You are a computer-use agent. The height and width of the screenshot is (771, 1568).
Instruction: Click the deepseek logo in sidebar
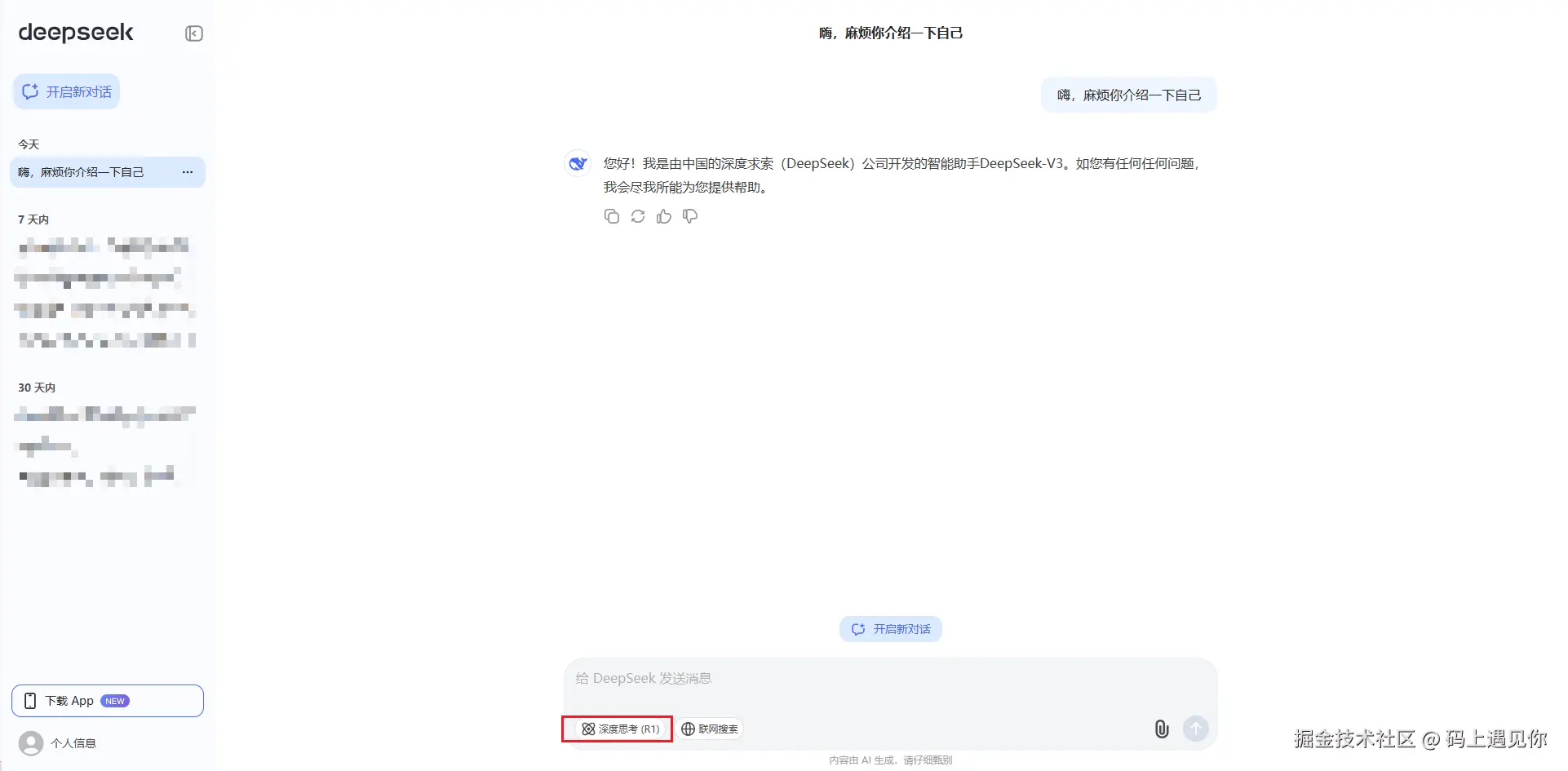click(x=76, y=33)
